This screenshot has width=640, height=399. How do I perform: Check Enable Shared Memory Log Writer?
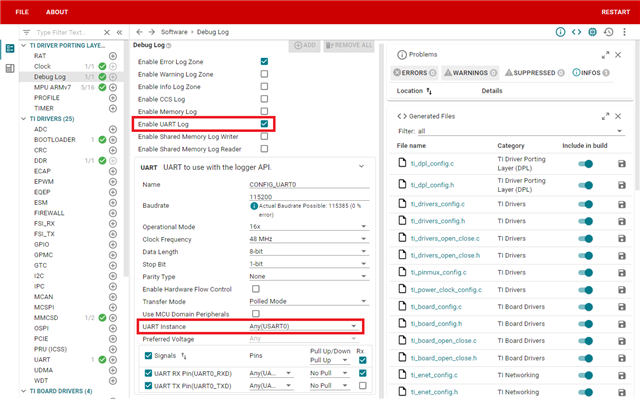[264, 136]
